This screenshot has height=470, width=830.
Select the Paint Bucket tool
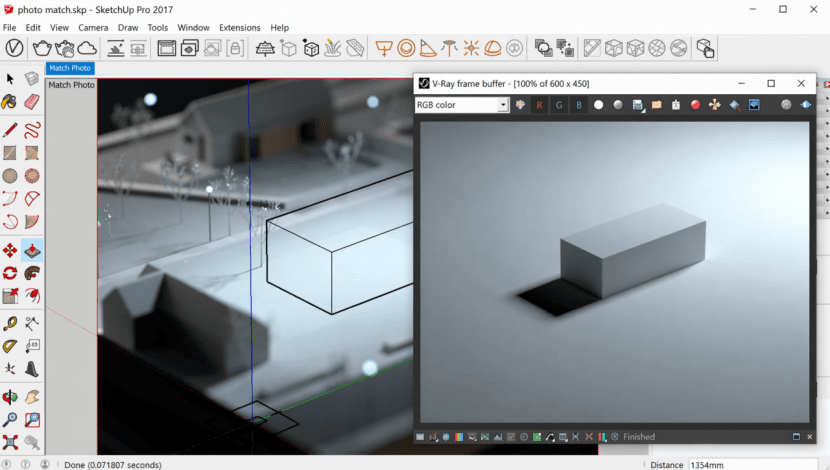[10, 102]
